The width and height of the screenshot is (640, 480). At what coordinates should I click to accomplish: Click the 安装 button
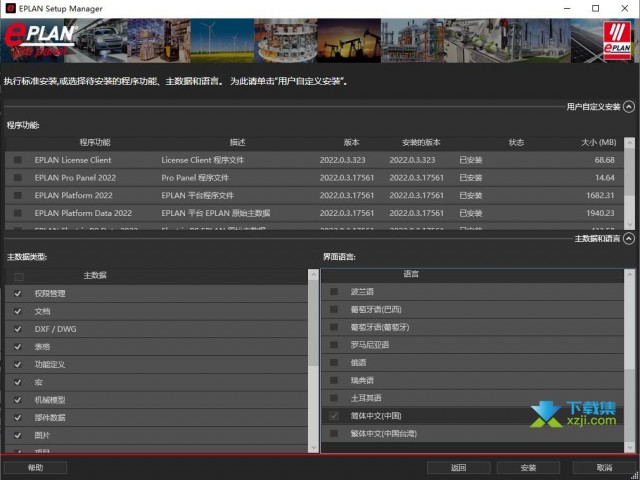pyautogui.click(x=528, y=468)
